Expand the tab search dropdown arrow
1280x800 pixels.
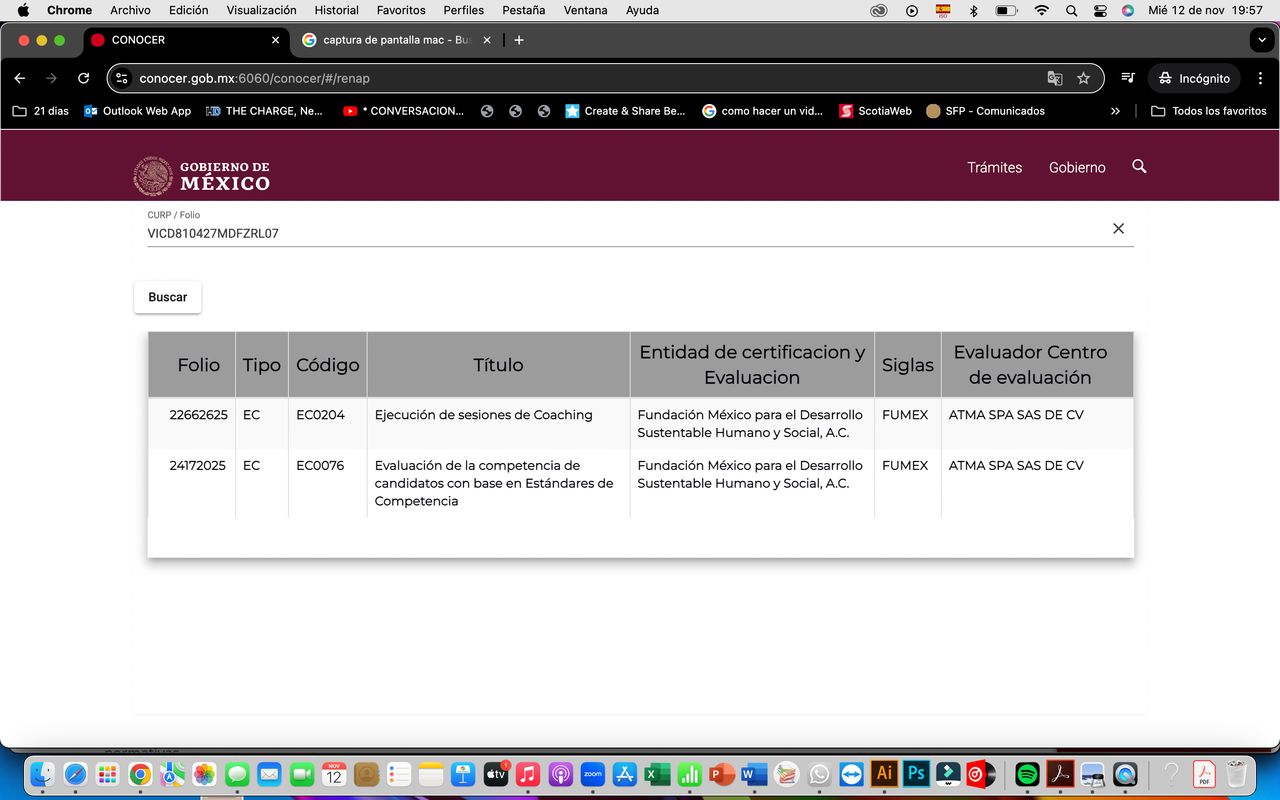click(1260, 40)
